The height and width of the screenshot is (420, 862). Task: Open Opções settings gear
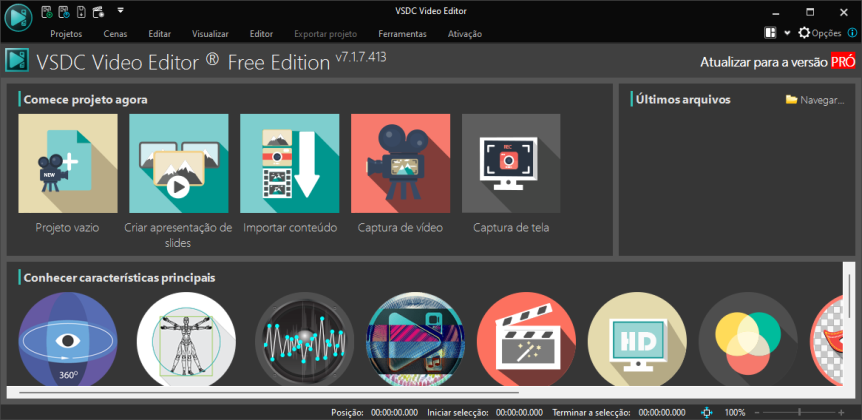click(820, 33)
